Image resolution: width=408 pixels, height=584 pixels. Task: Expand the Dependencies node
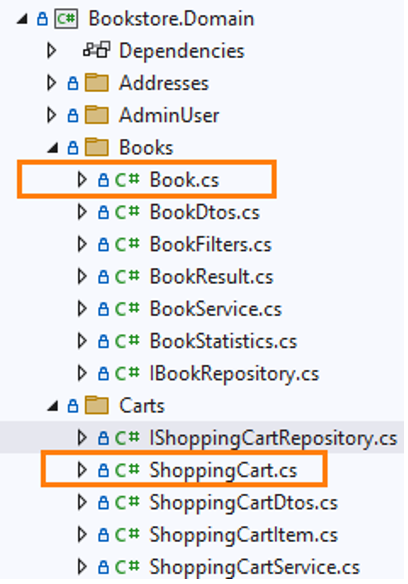(x=52, y=51)
